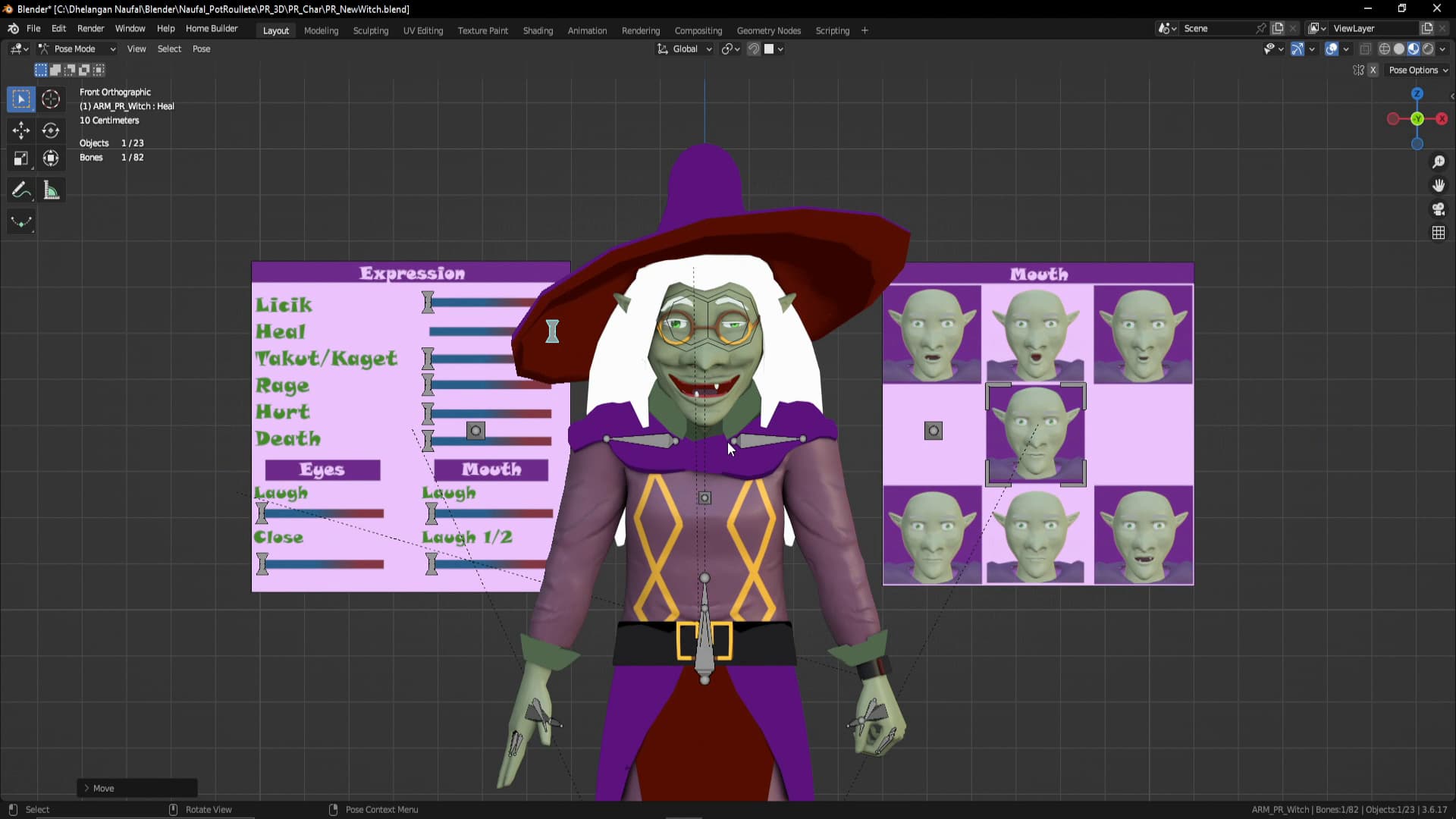Pick the Measure ruler tool
Screen dimensions: 1456x819
pos(51,190)
